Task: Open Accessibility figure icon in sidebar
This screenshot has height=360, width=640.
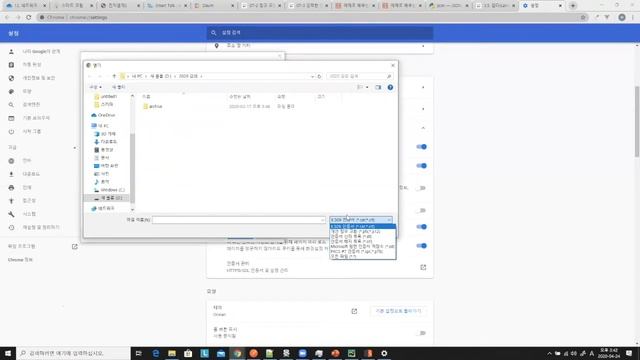Action: (11, 201)
